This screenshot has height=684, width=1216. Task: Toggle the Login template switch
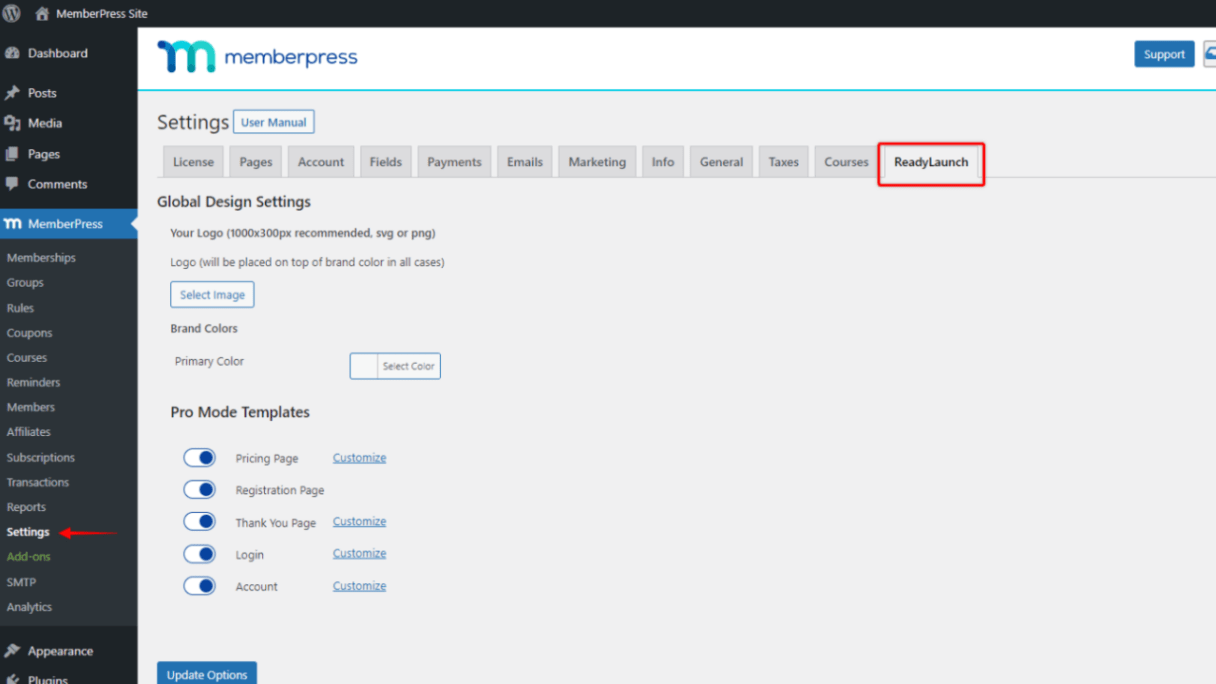200,554
